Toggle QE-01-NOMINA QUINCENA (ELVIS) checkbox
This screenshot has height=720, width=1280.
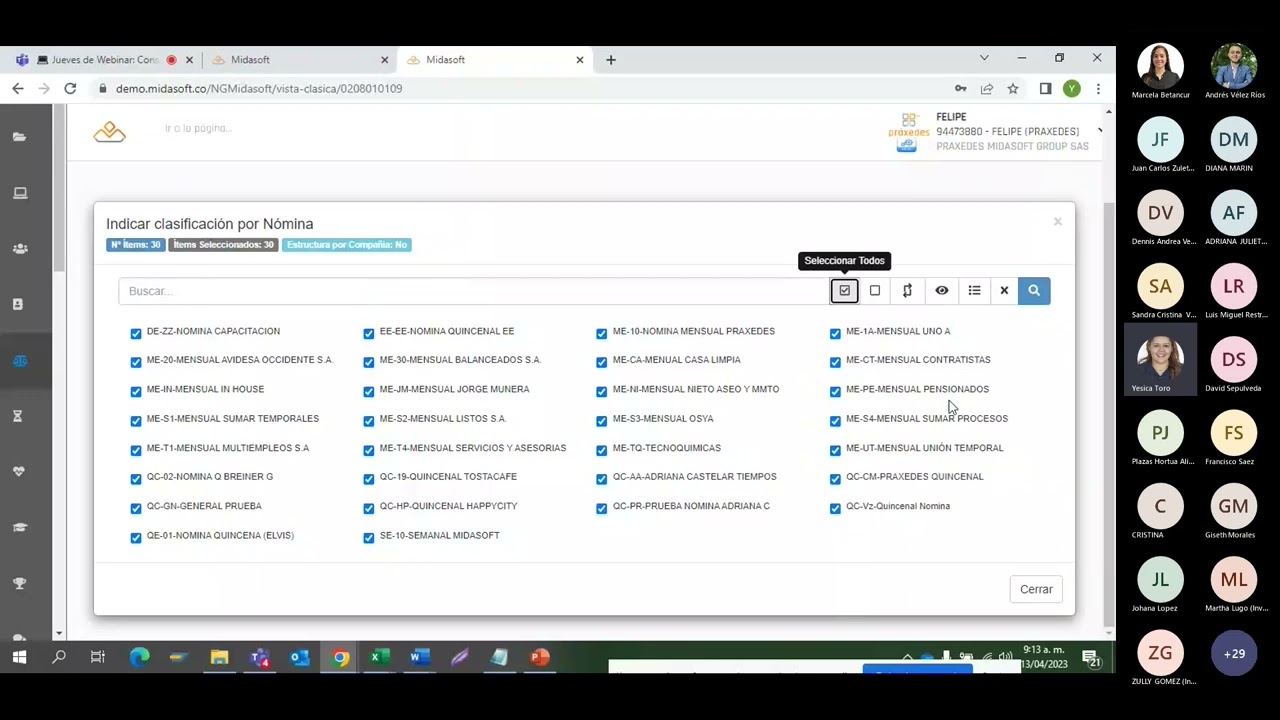(136, 537)
